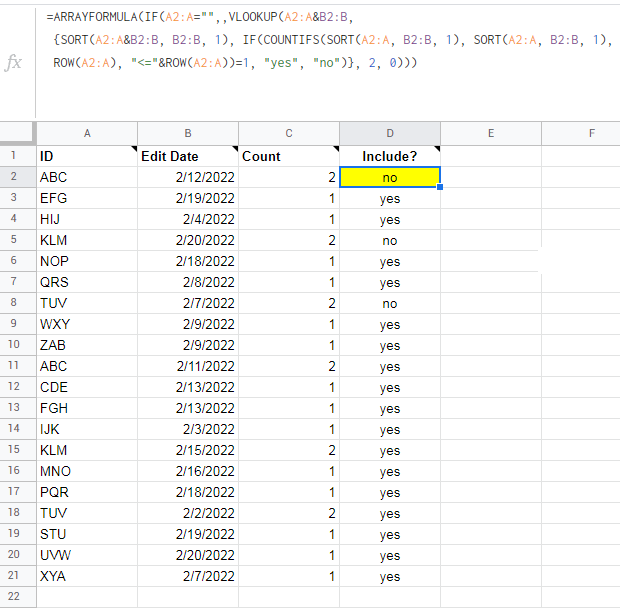Select column D header

point(390,134)
